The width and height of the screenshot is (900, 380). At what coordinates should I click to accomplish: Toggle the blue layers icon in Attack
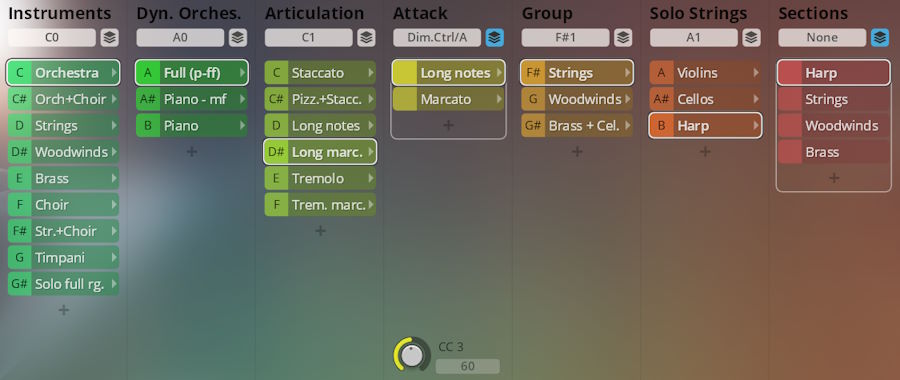(x=495, y=38)
